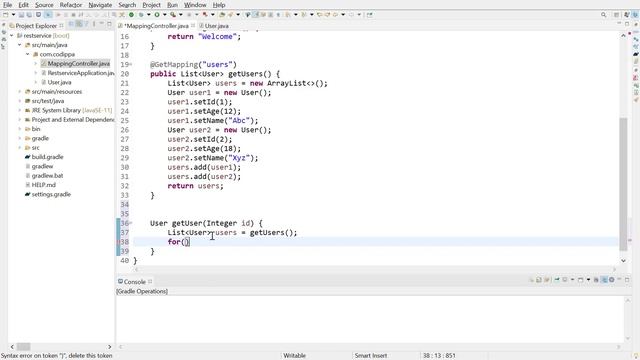
Task: Maximize the Project Explorer view
Action: pyautogui.click(x=109, y=25)
